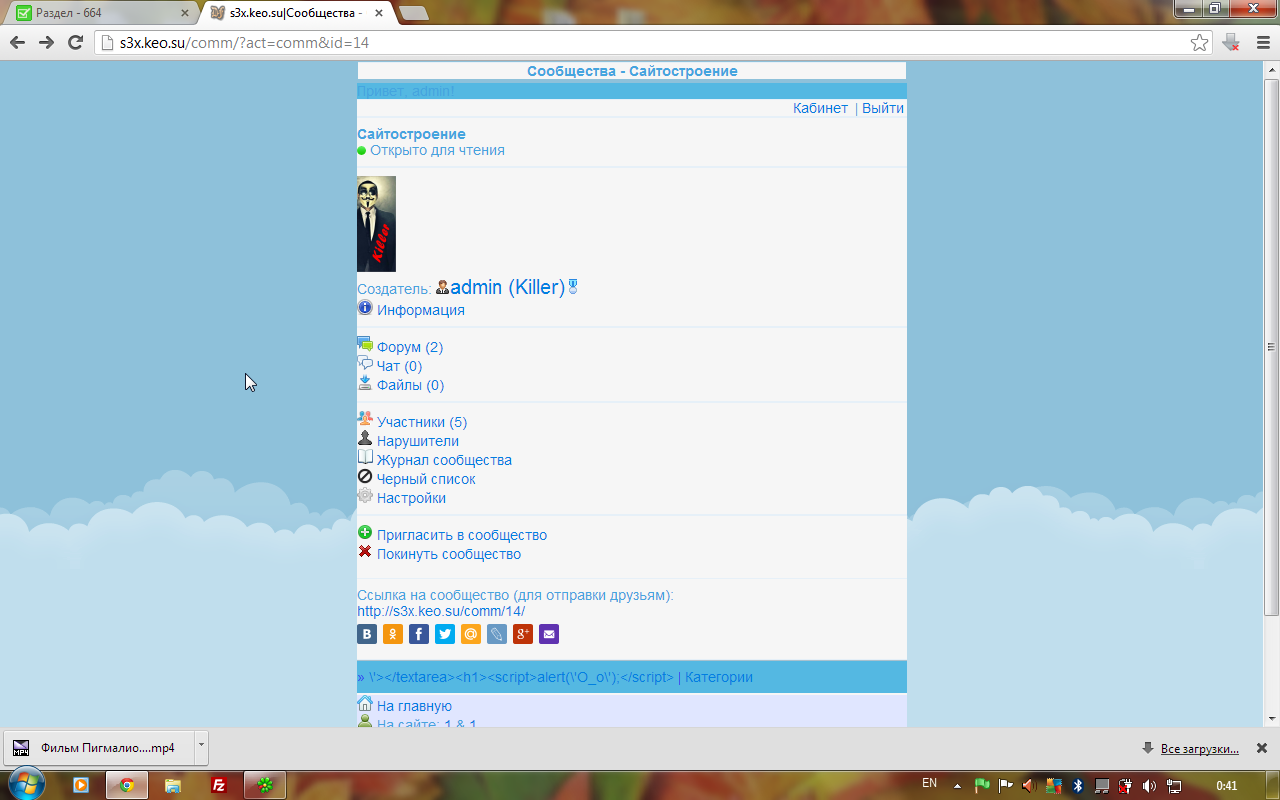Screen dimensions: 1280x800
Task: Click the Файлы download icon
Action: [x=365, y=383]
